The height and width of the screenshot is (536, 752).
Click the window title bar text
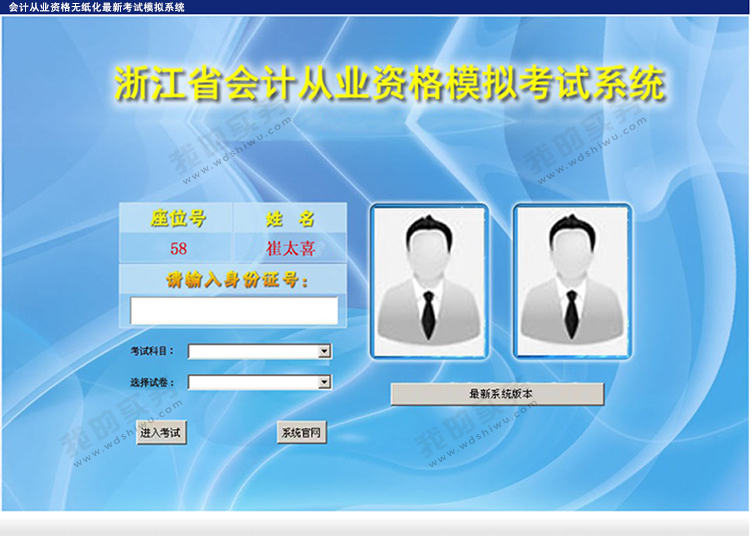pyautogui.click(x=96, y=7)
